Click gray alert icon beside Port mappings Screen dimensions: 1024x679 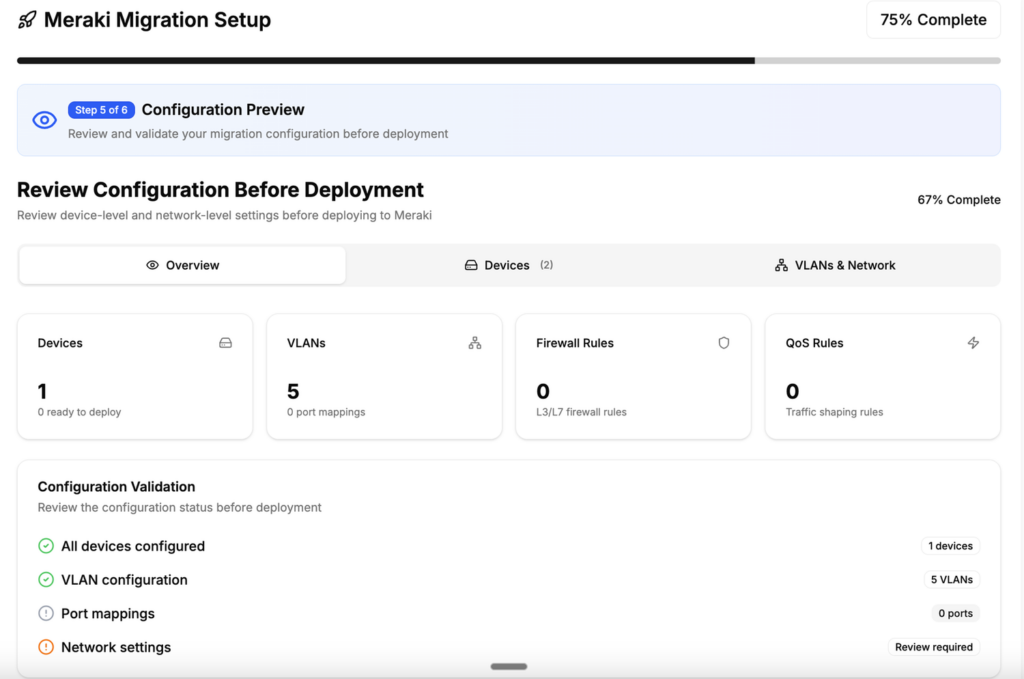point(46,614)
